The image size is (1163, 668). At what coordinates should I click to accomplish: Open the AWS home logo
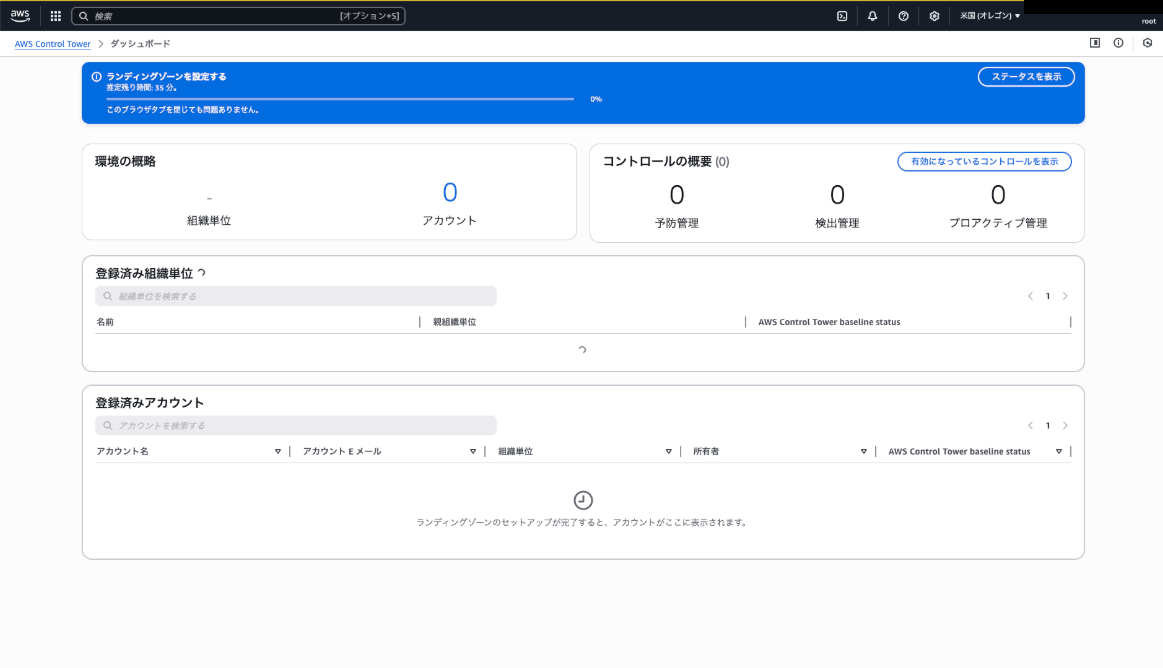point(20,16)
